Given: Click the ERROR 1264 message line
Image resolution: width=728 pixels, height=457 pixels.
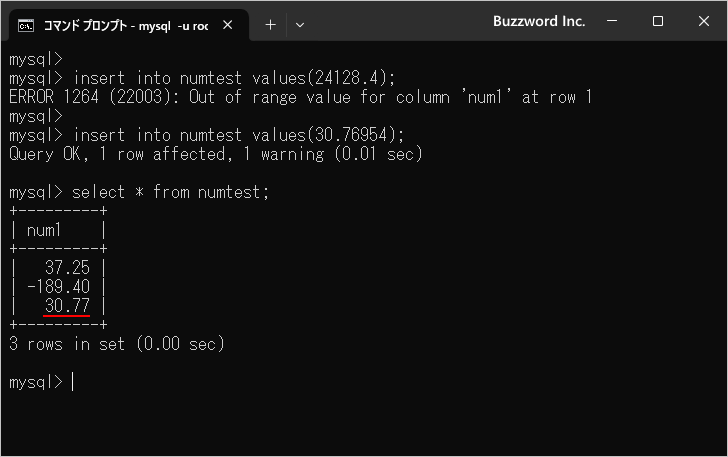Looking at the screenshot, I should tap(300, 97).
